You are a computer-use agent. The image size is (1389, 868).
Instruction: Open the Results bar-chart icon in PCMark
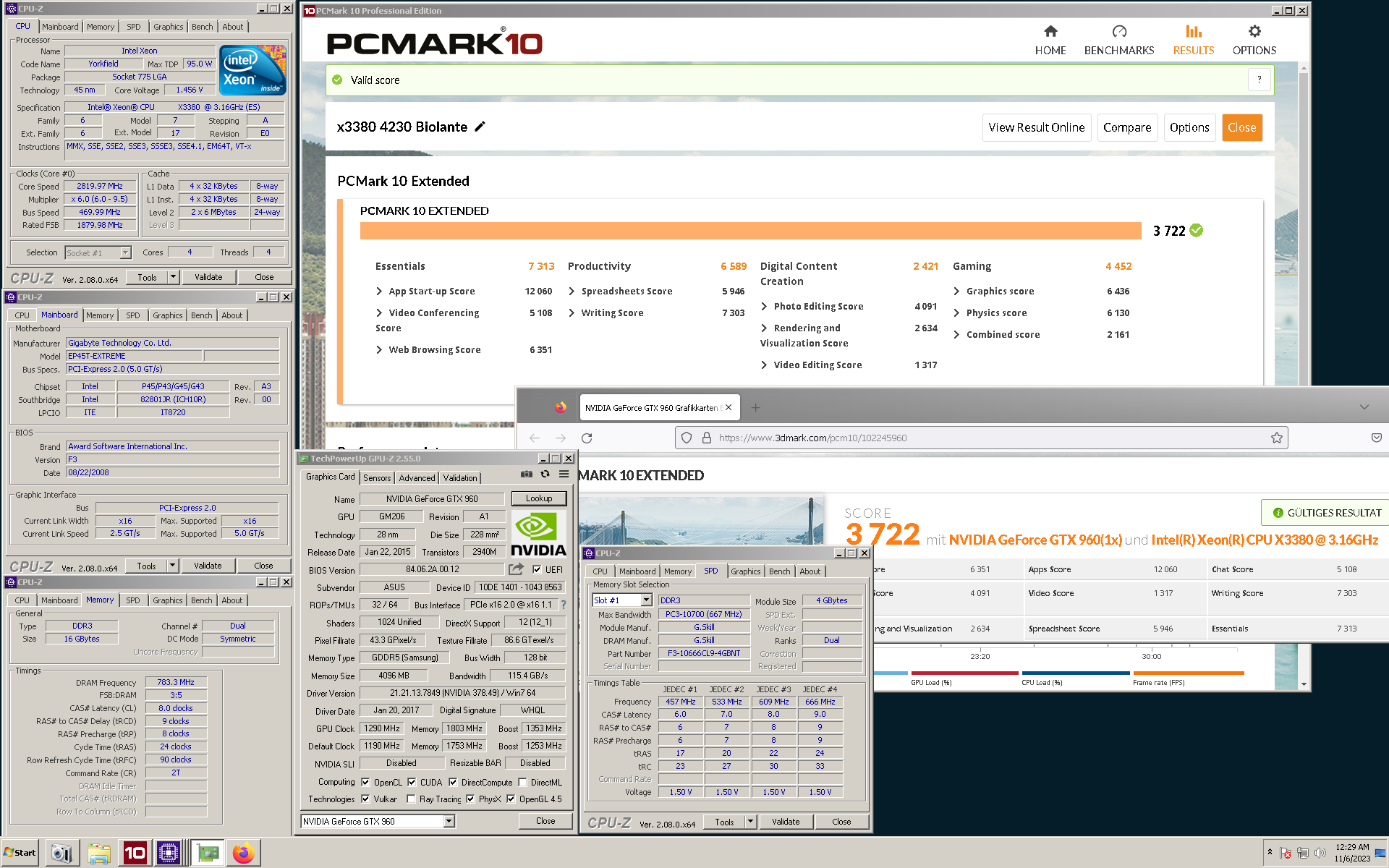tap(1194, 31)
